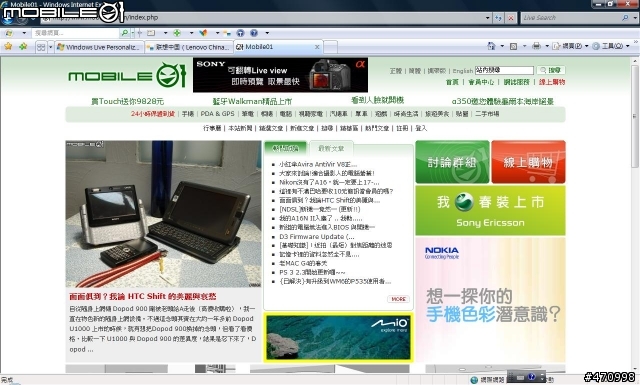The image size is (640, 385).
Task: Open the Live Search provider dropdown
Action: (x=635, y=18)
